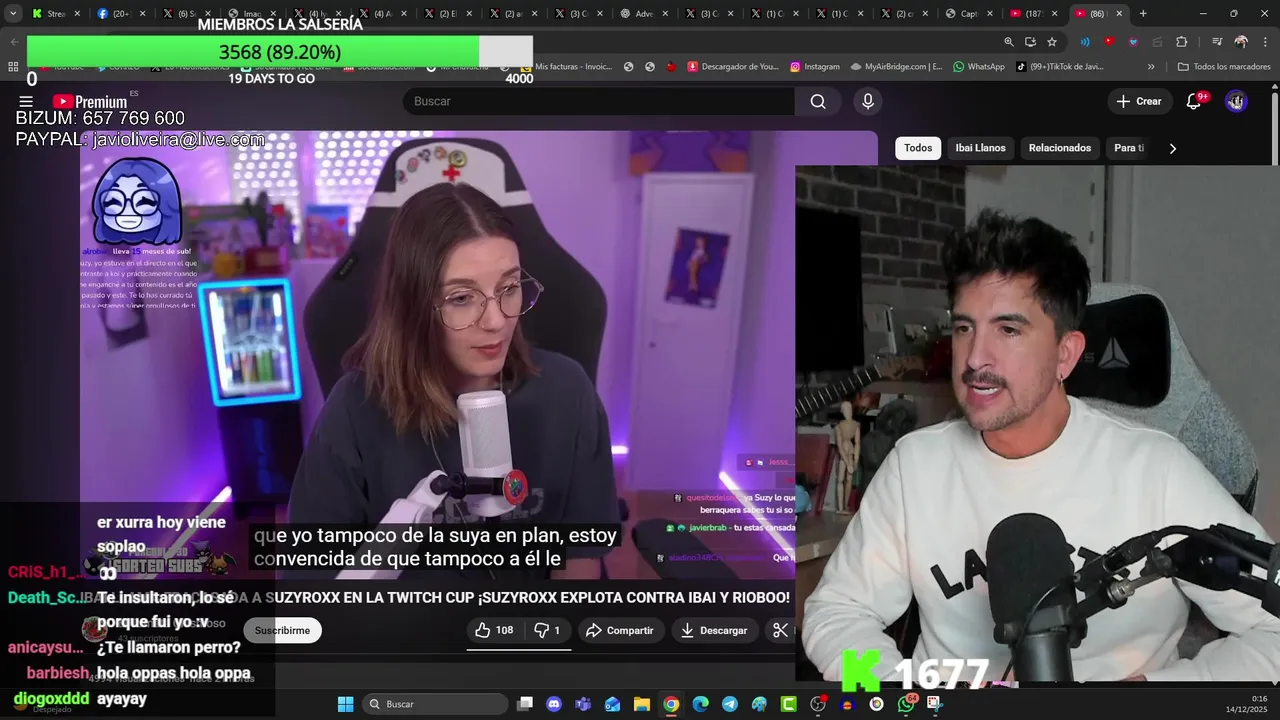The height and width of the screenshot is (720, 1280).
Task: Show more filter chips with right arrow
Action: [1172, 148]
